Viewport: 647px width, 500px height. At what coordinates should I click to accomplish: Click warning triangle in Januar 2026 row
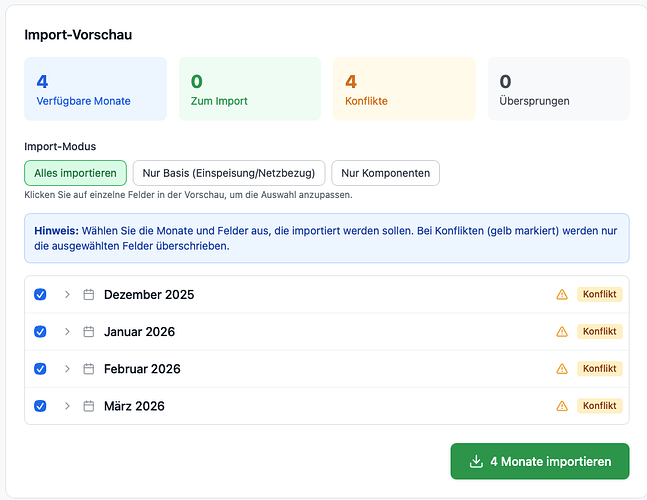point(562,332)
